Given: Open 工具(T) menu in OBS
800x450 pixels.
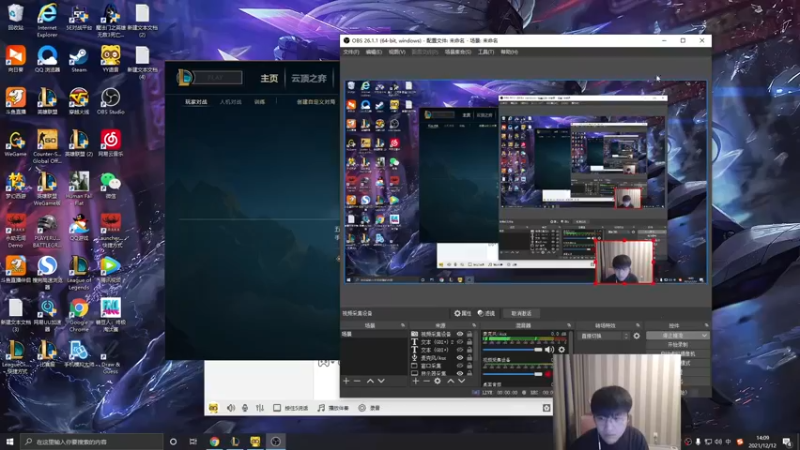Looking at the screenshot, I should 486,52.
